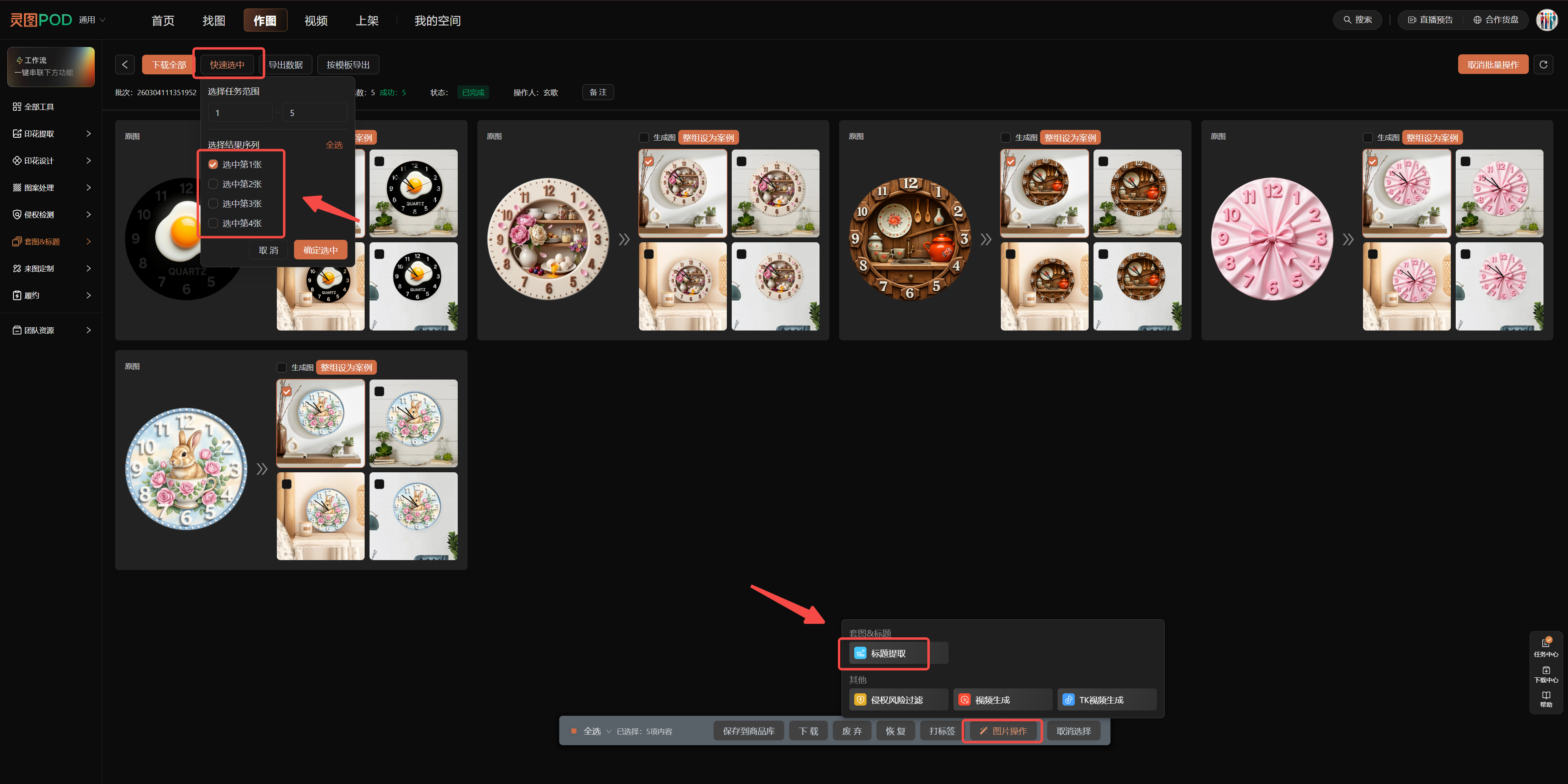Expand 侵权检测 sidebar section
The width and height of the screenshot is (1568, 784).
[x=52, y=214]
